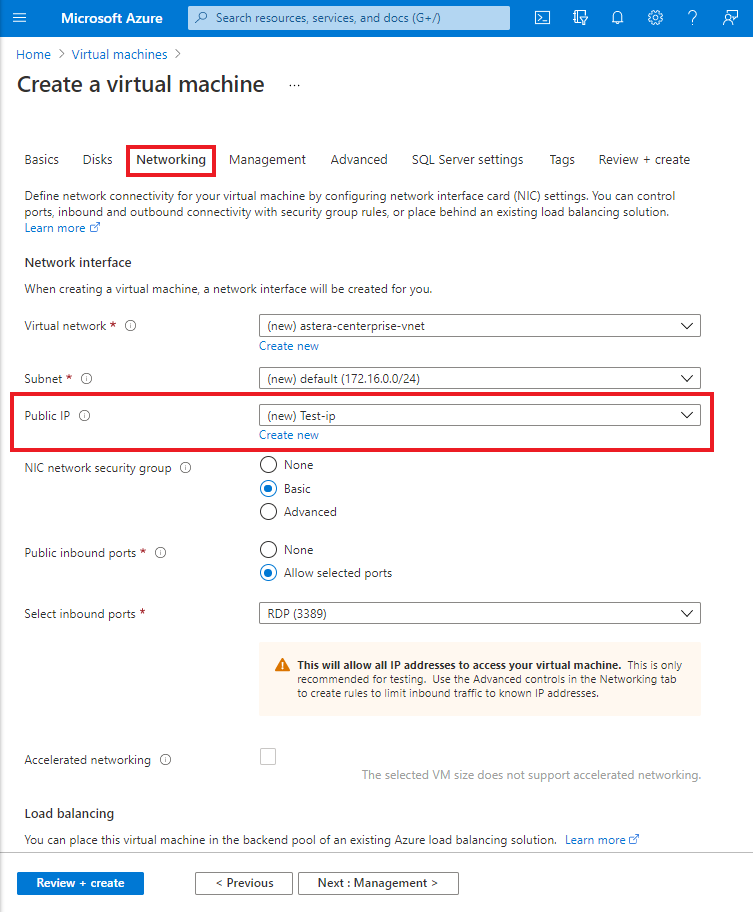Image resolution: width=753 pixels, height=912 pixels.
Task: Click the Review + create button
Action: tap(80, 883)
